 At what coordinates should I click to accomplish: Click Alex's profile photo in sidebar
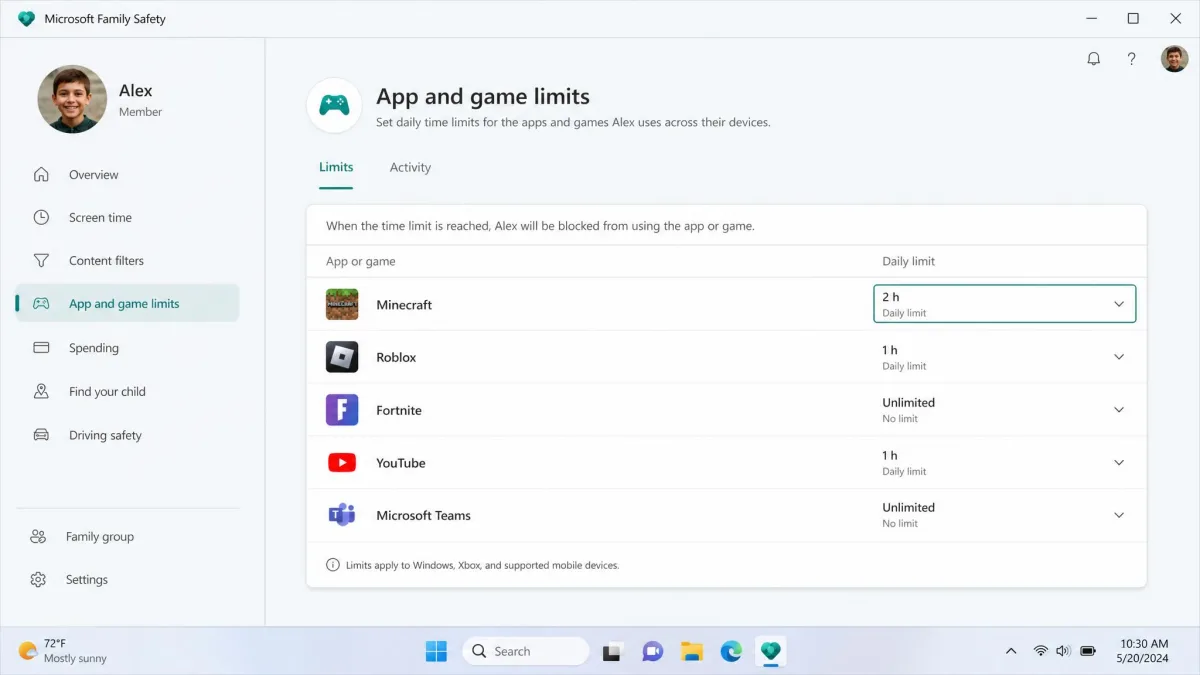(72, 100)
